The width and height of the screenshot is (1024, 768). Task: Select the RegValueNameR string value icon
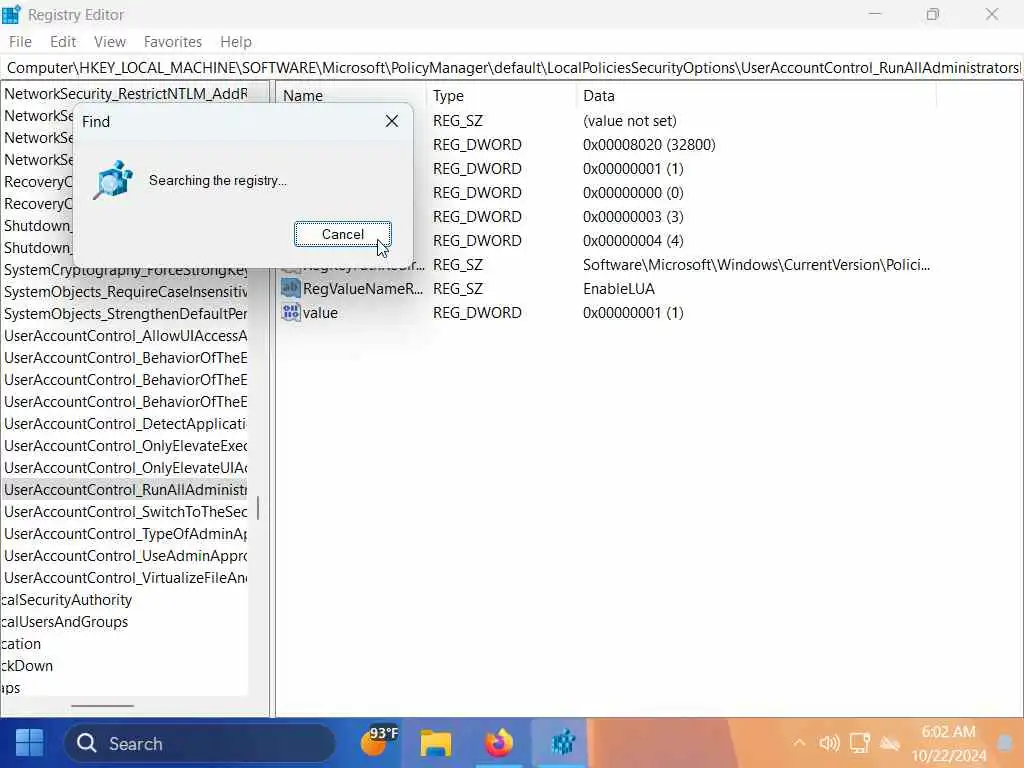[x=291, y=288]
